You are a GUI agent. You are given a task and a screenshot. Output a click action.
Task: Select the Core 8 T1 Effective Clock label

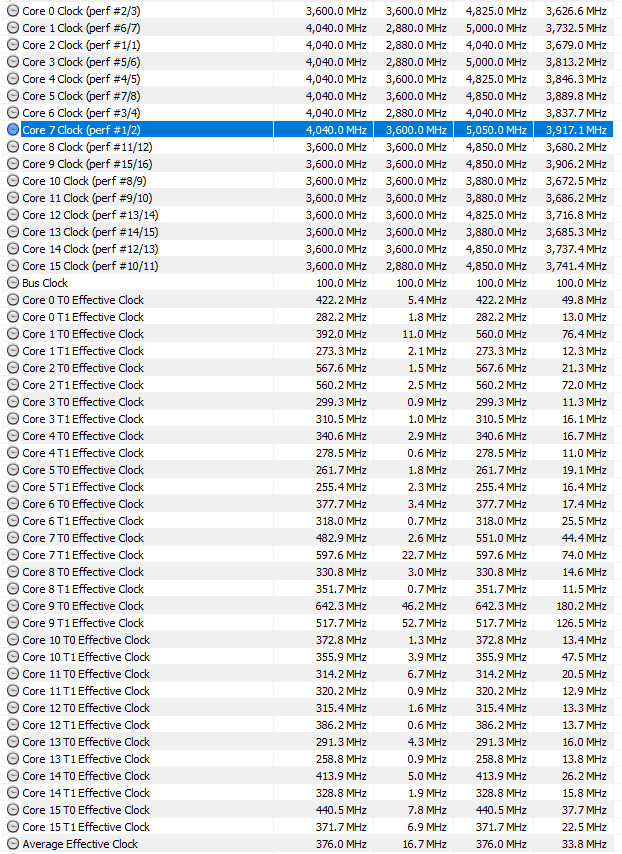pos(83,589)
